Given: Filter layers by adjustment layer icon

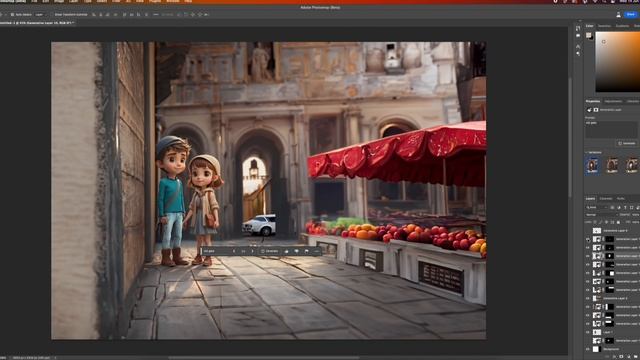Looking at the screenshot, I should pos(619,208).
